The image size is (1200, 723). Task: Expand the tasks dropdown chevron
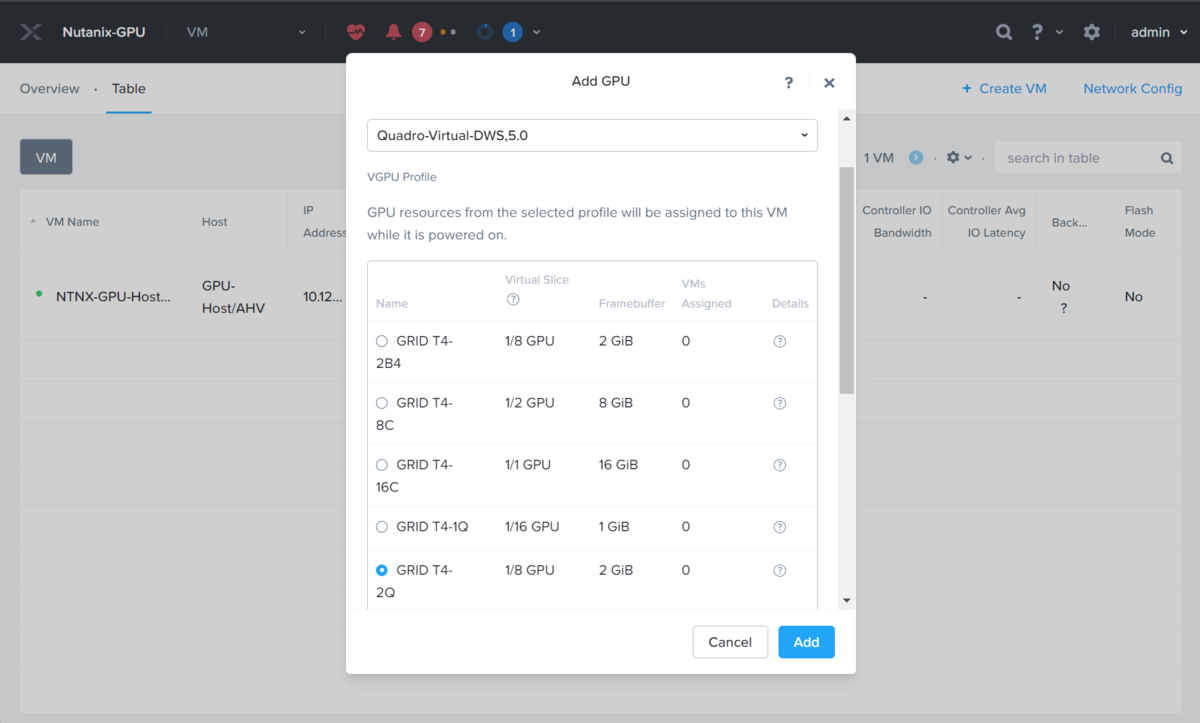click(537, 32)
